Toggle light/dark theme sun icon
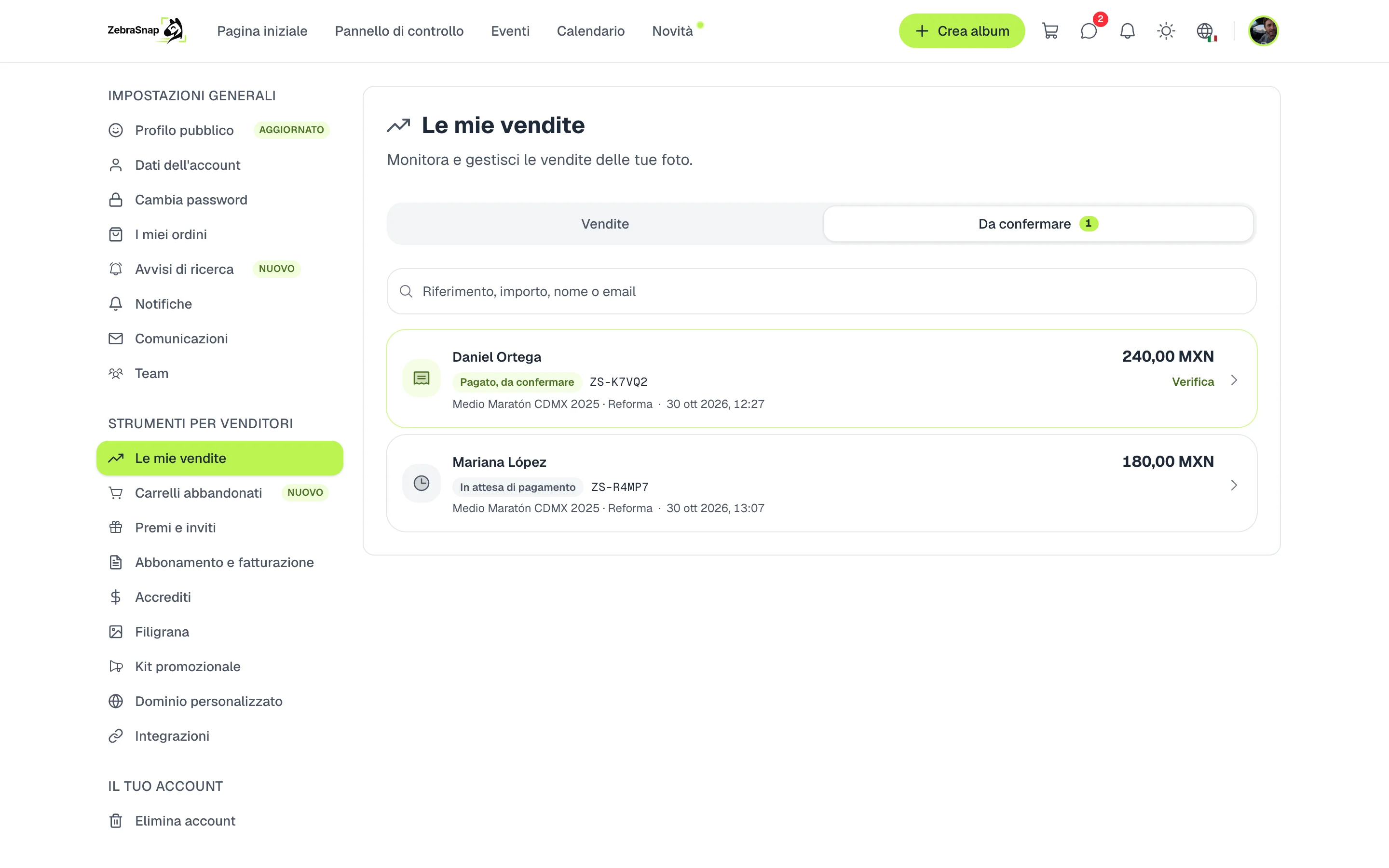Image resolution: width=1389 pixels, height=868 pixels. (x=1166, y=31)
